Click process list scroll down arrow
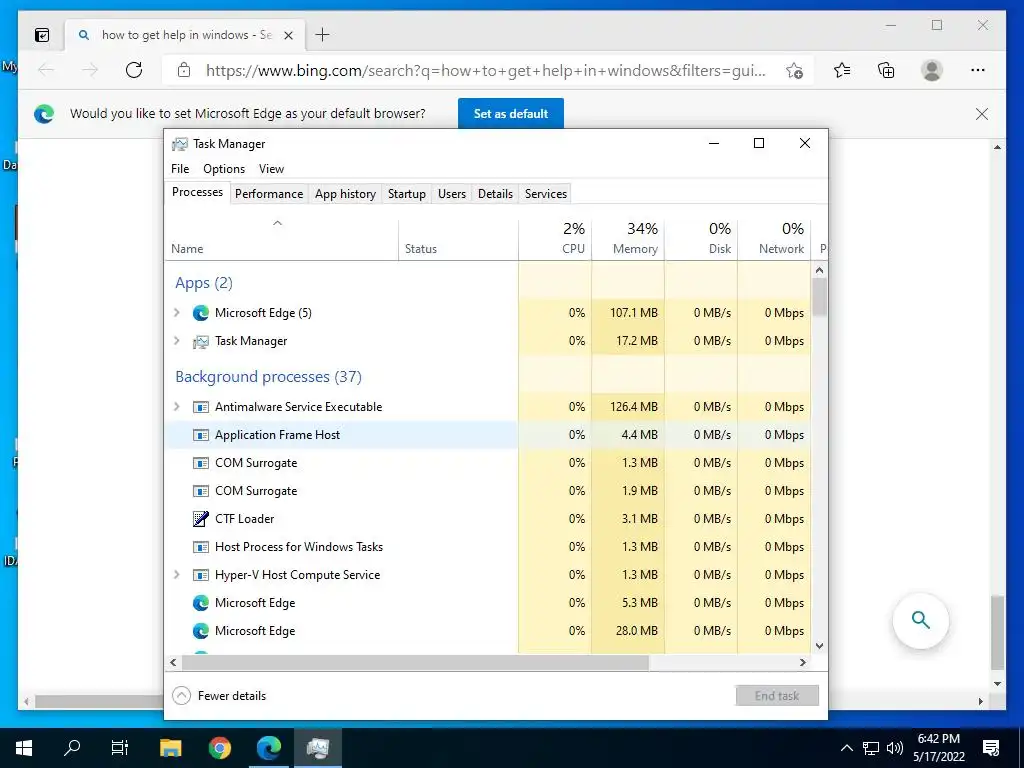Image resolution: width=1024 pixels, height=768 pixels. tap(820, 646)
